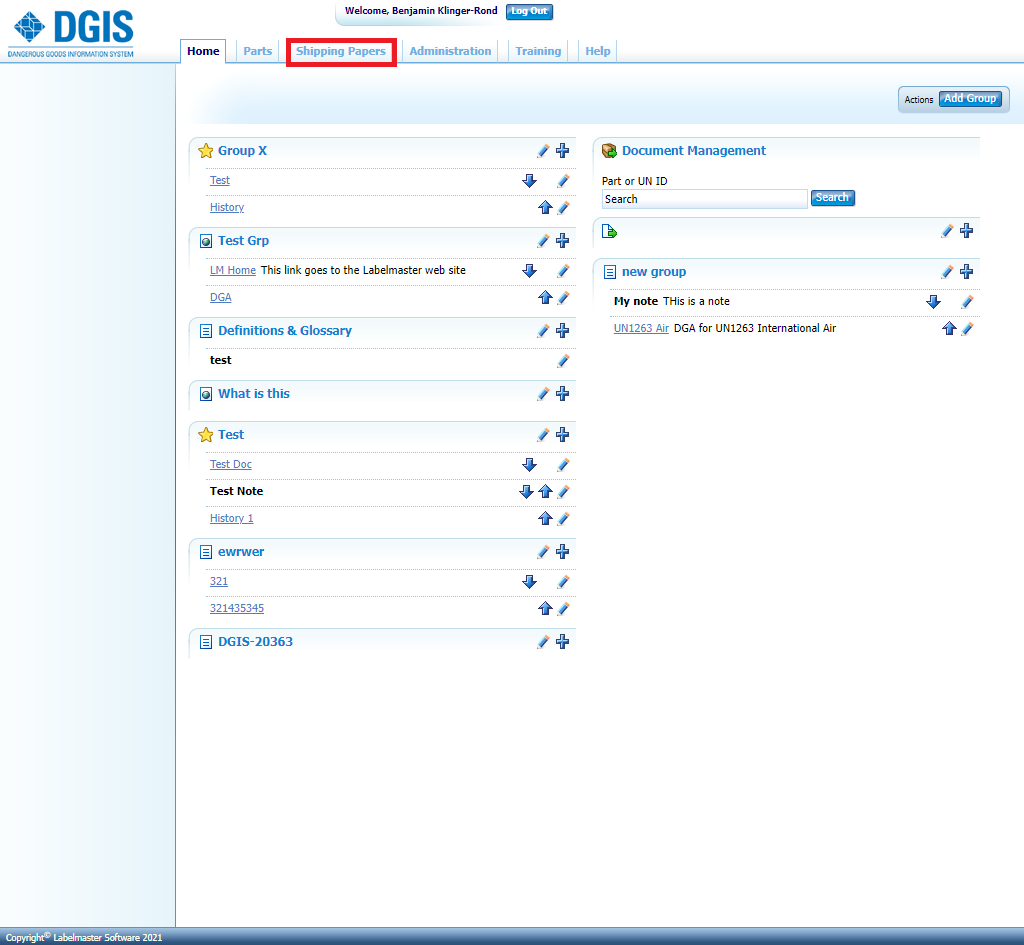1024x945 pixels.
Task: Add an item to "What is this" group
Action: tap(562, 393)
